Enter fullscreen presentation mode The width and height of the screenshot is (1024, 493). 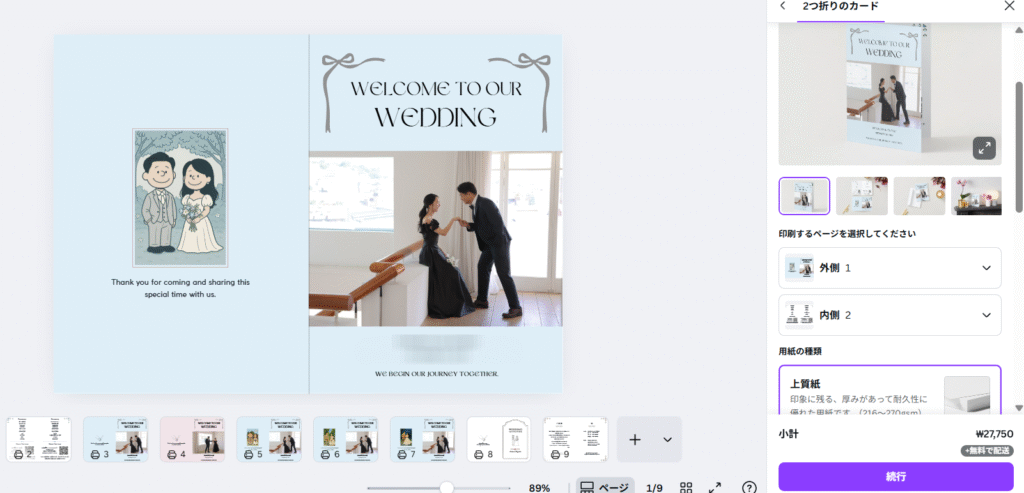click(x=715, y=488)
